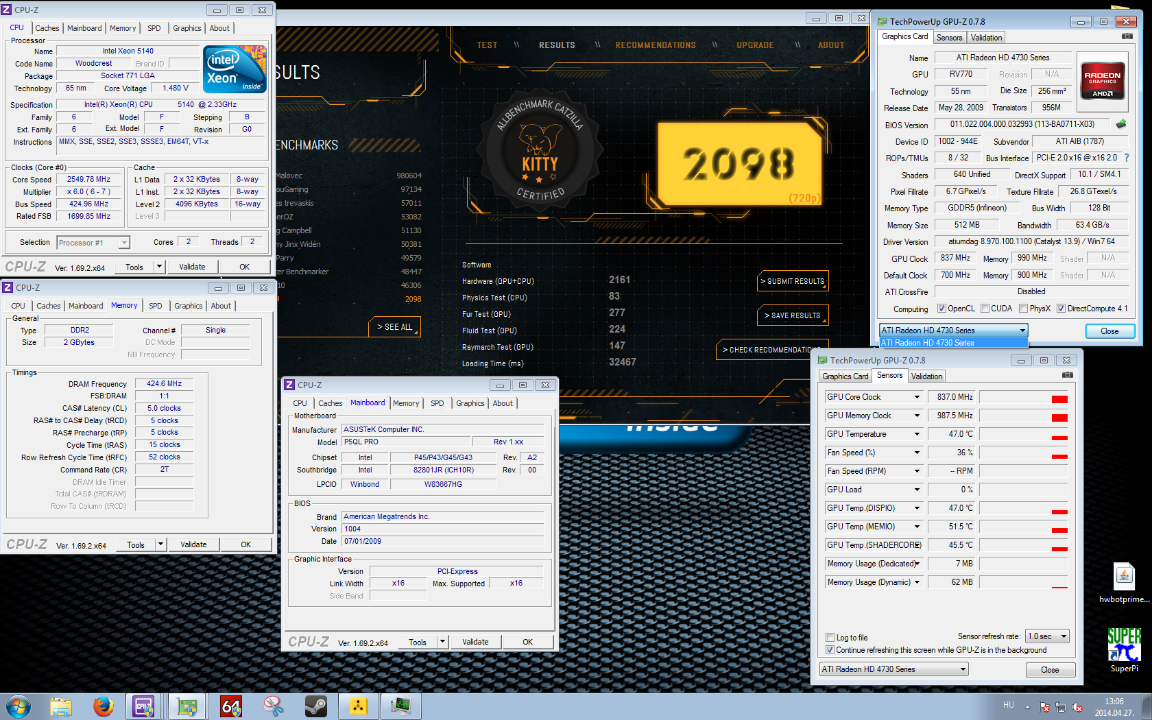Enable Log to file checkbox
This screenshot has width=1152, height=720.
pos(829,638)
